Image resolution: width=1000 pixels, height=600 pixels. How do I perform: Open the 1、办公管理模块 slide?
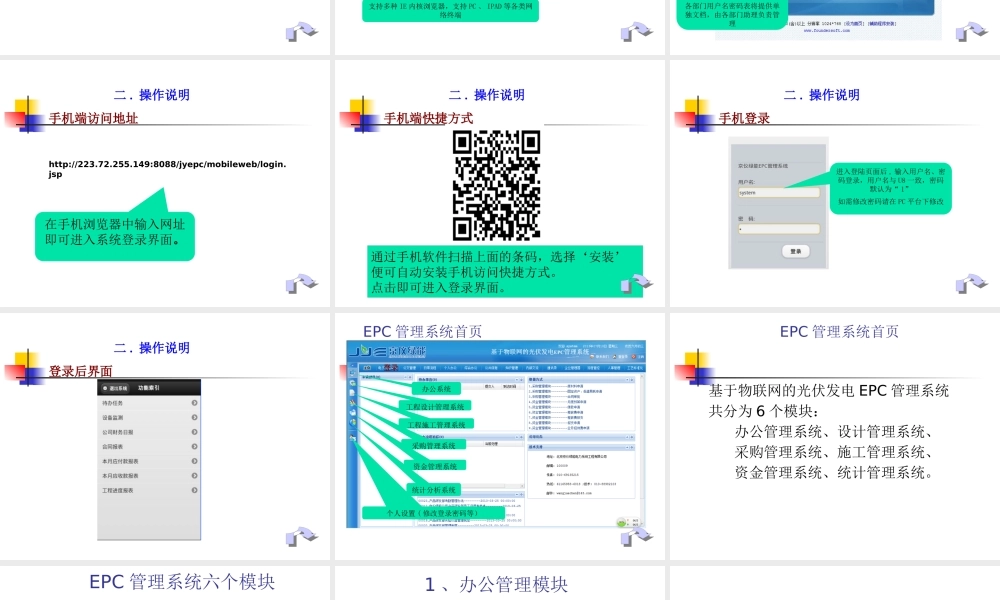pyautogui.click(x=496, y=584)
